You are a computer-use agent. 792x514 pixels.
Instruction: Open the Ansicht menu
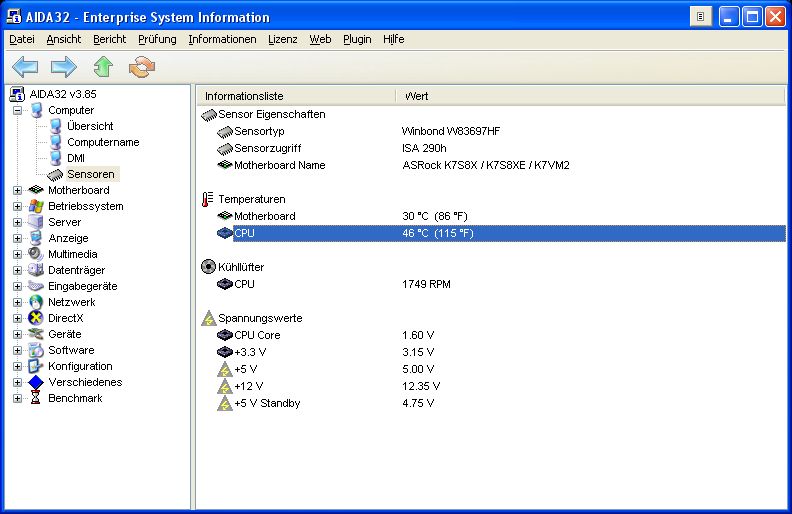coord(64,39)
